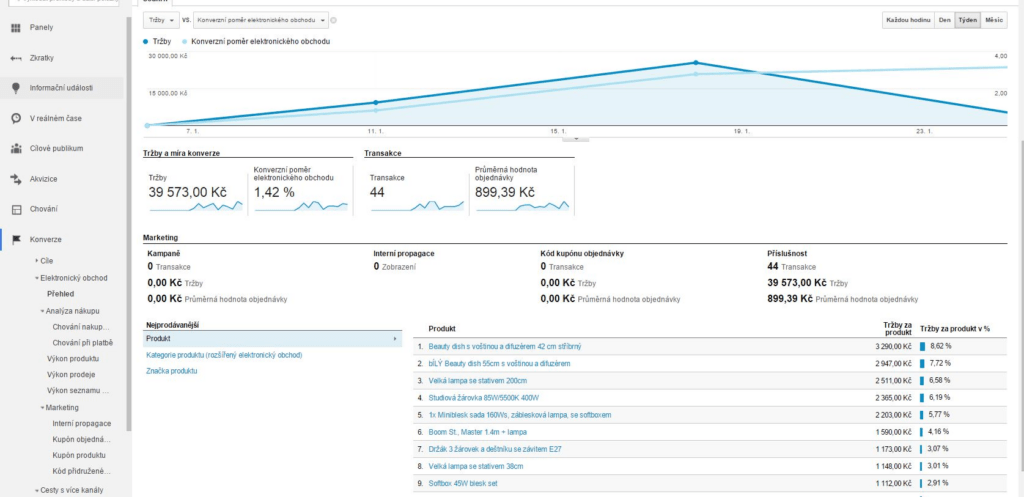Image resolution: width=1024 pixels, height=497 pixels.
Task: Open the Panely dashboard icon
Action: (16, 28)
